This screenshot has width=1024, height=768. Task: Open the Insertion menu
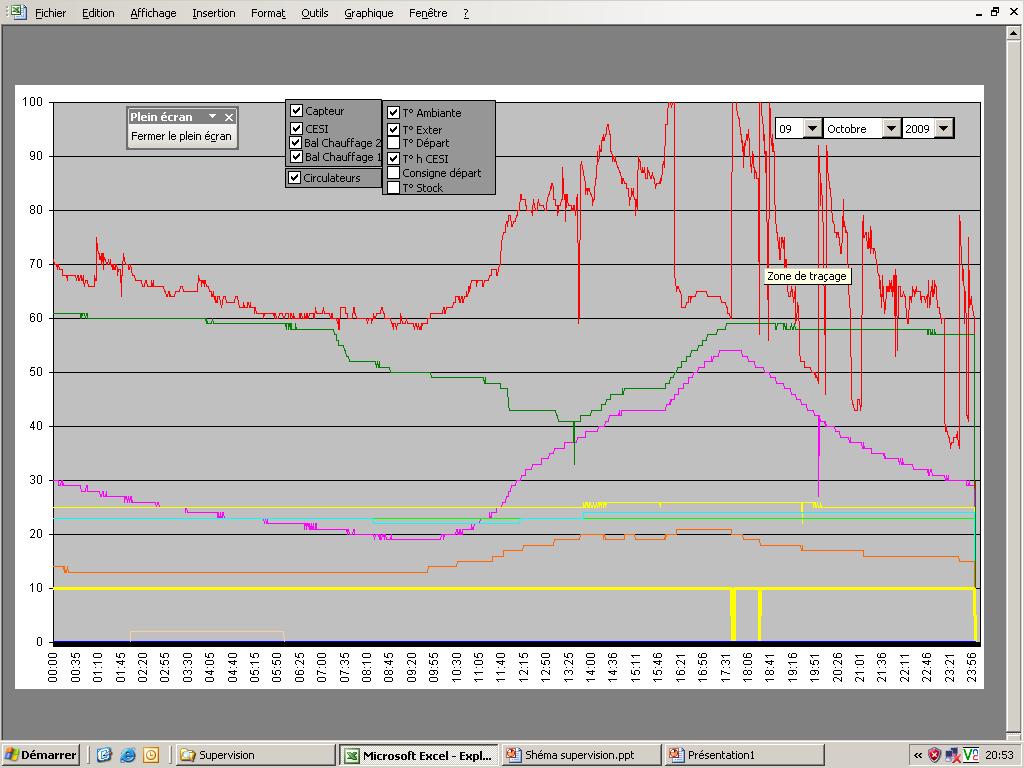(214, 13)
